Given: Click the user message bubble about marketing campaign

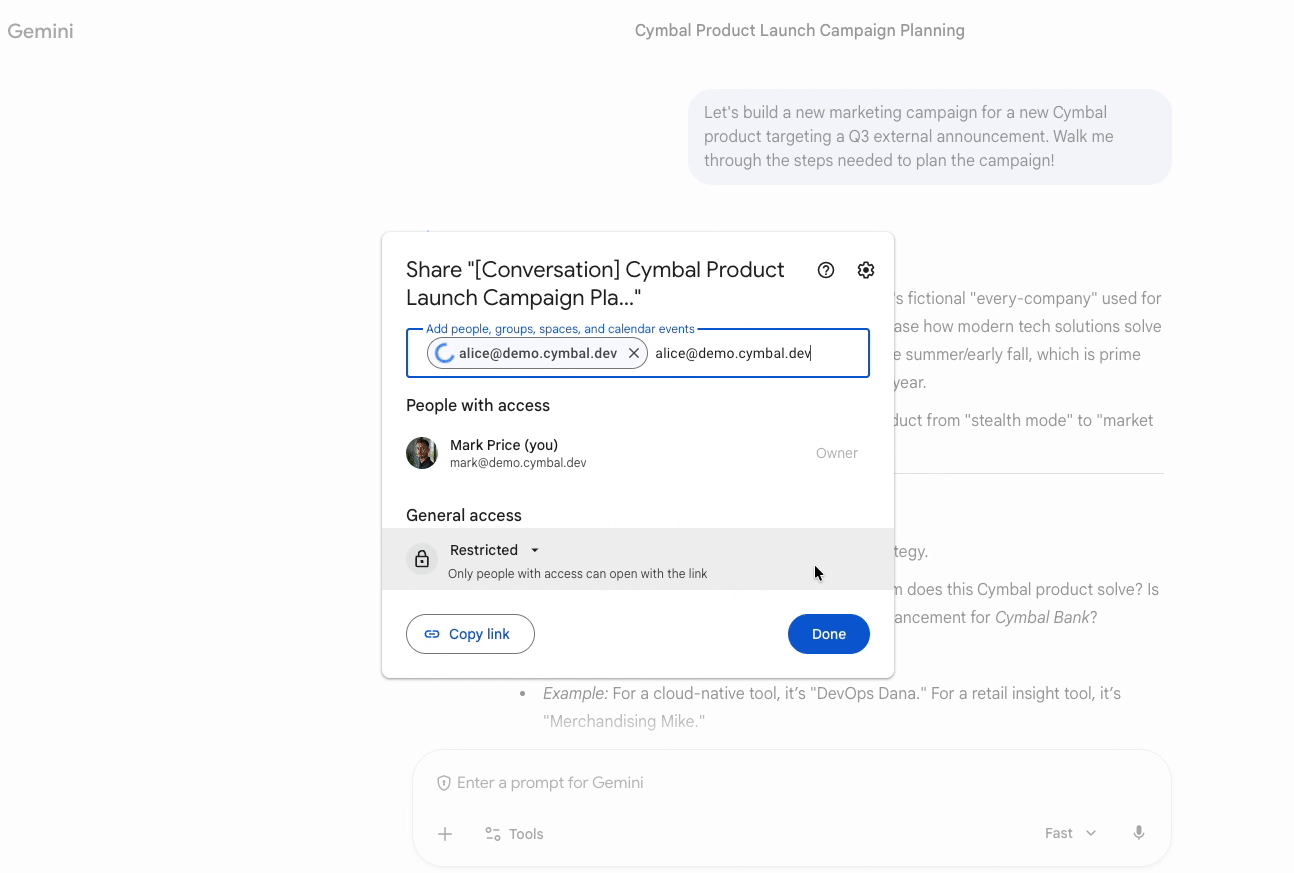Looking at the screenshot, I should [x=930, y=137].
